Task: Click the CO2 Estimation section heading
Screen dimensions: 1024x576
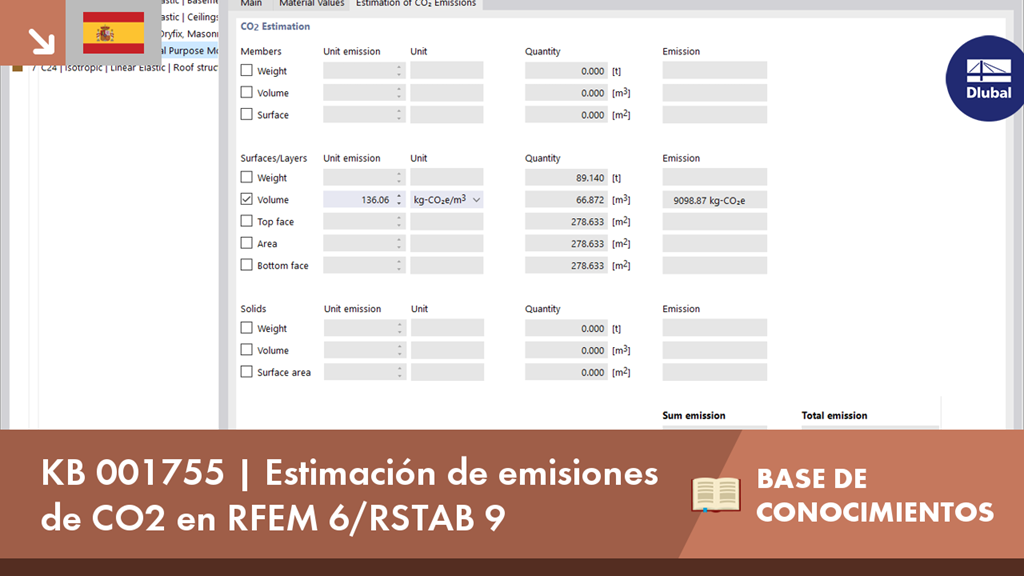Action: (x=275, y=26)
